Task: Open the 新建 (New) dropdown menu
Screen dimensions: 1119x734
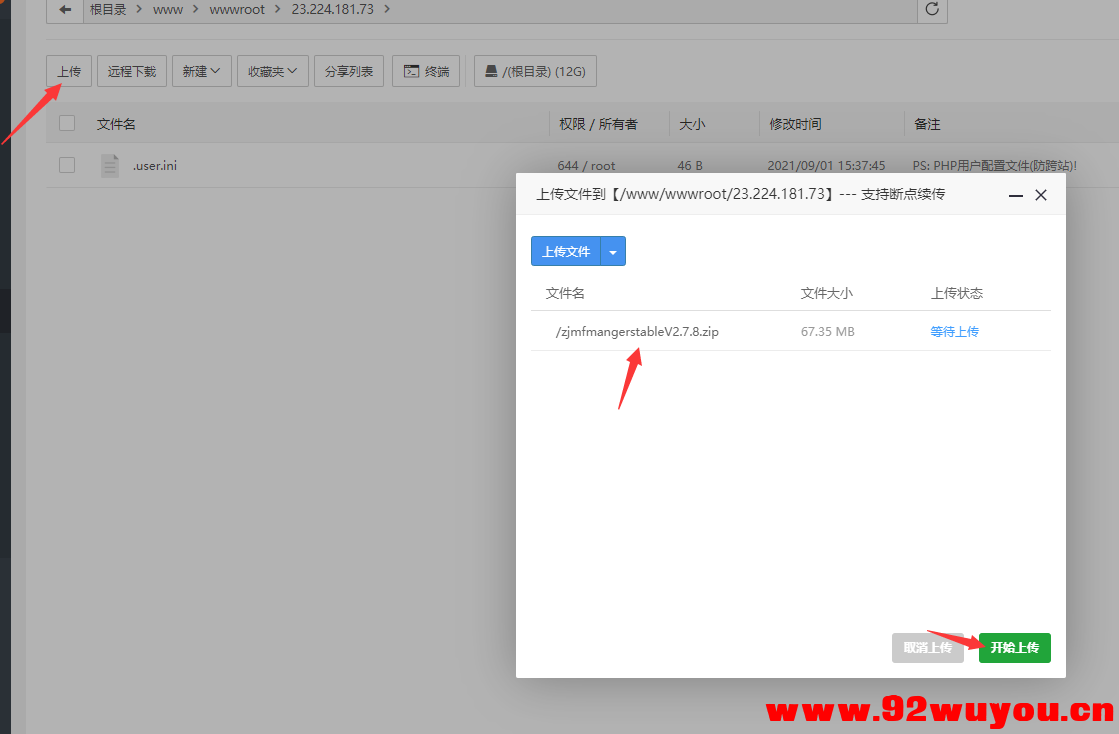Action: point(201,71)
